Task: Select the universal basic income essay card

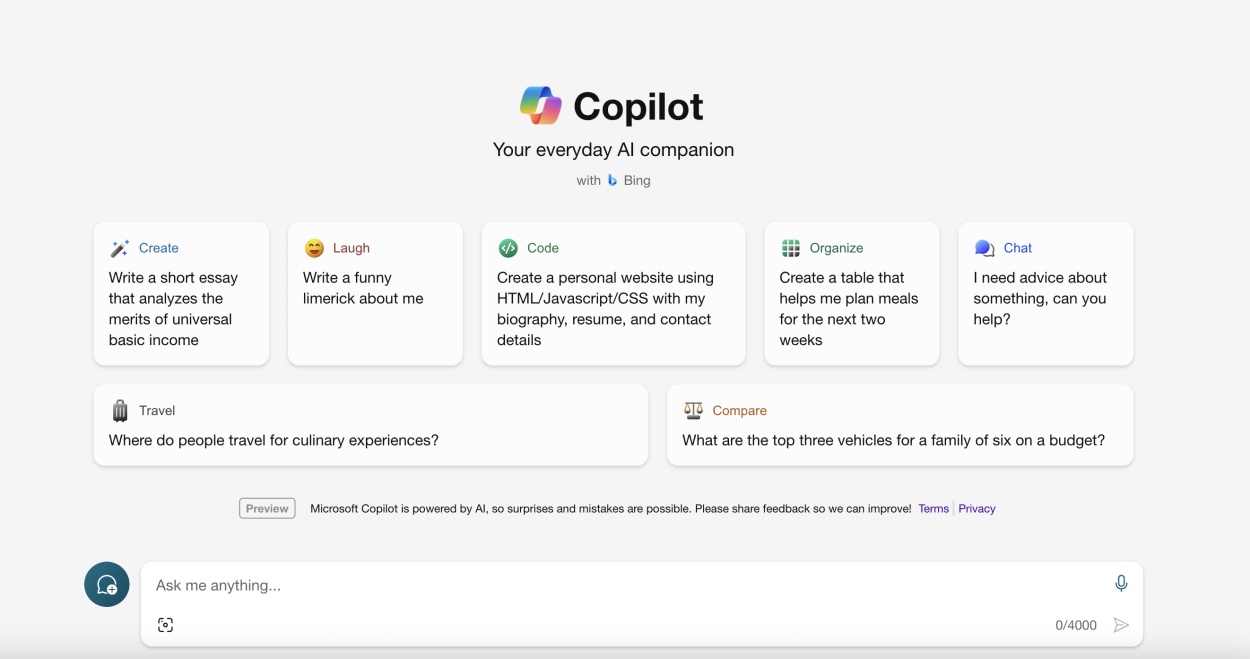Action: 181,294
